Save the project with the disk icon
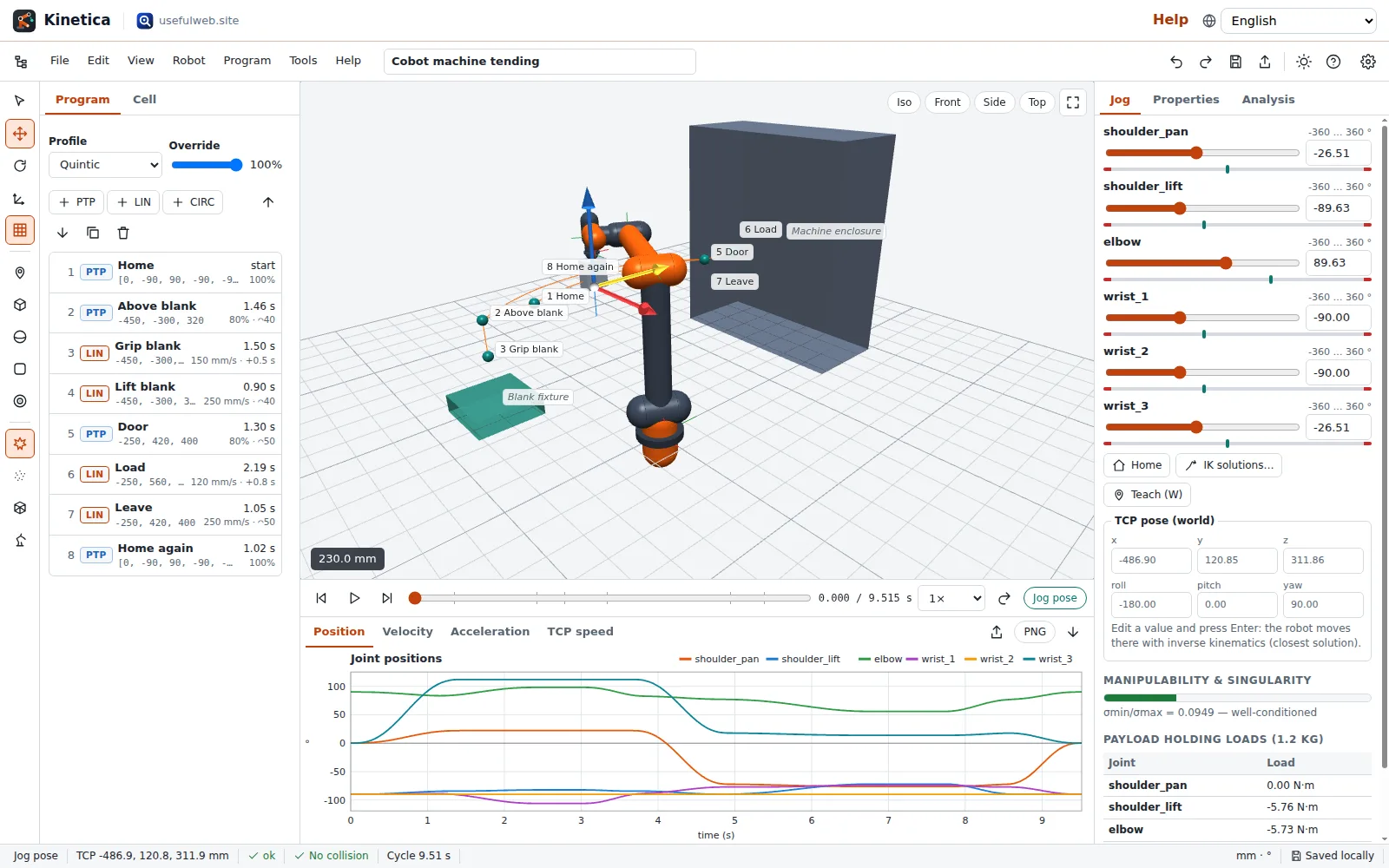Image resolution: width=1389 pixels, height=868 pixels. [1235, 62]
